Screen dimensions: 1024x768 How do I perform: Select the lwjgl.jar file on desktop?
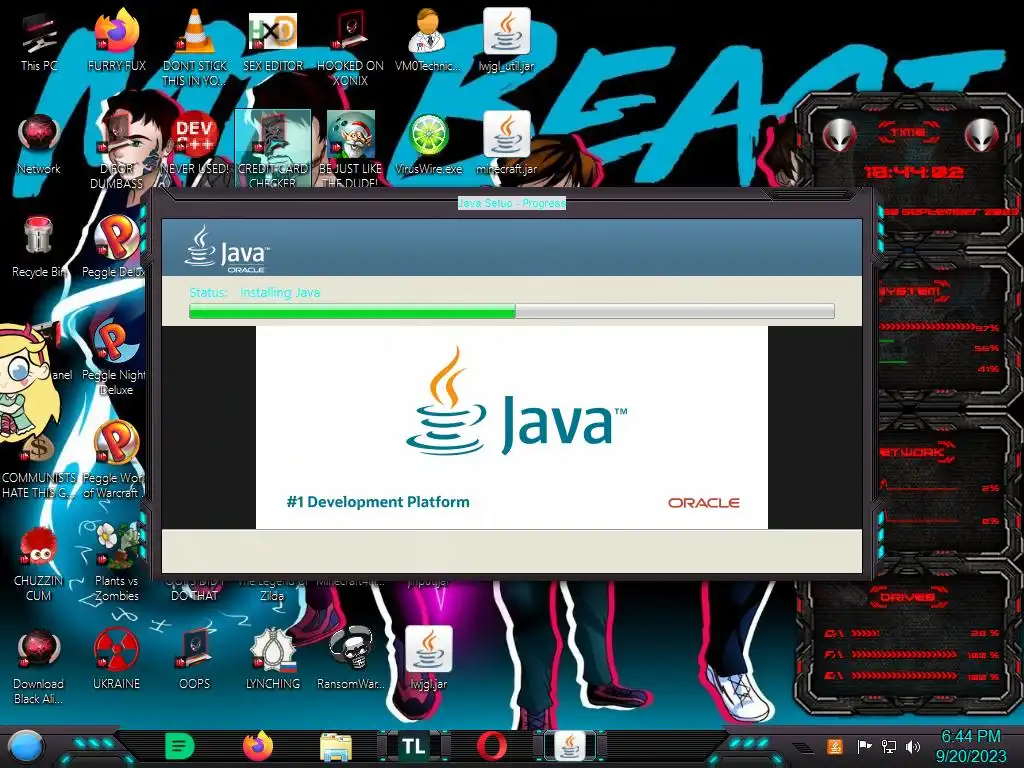(x=428, y=660)
